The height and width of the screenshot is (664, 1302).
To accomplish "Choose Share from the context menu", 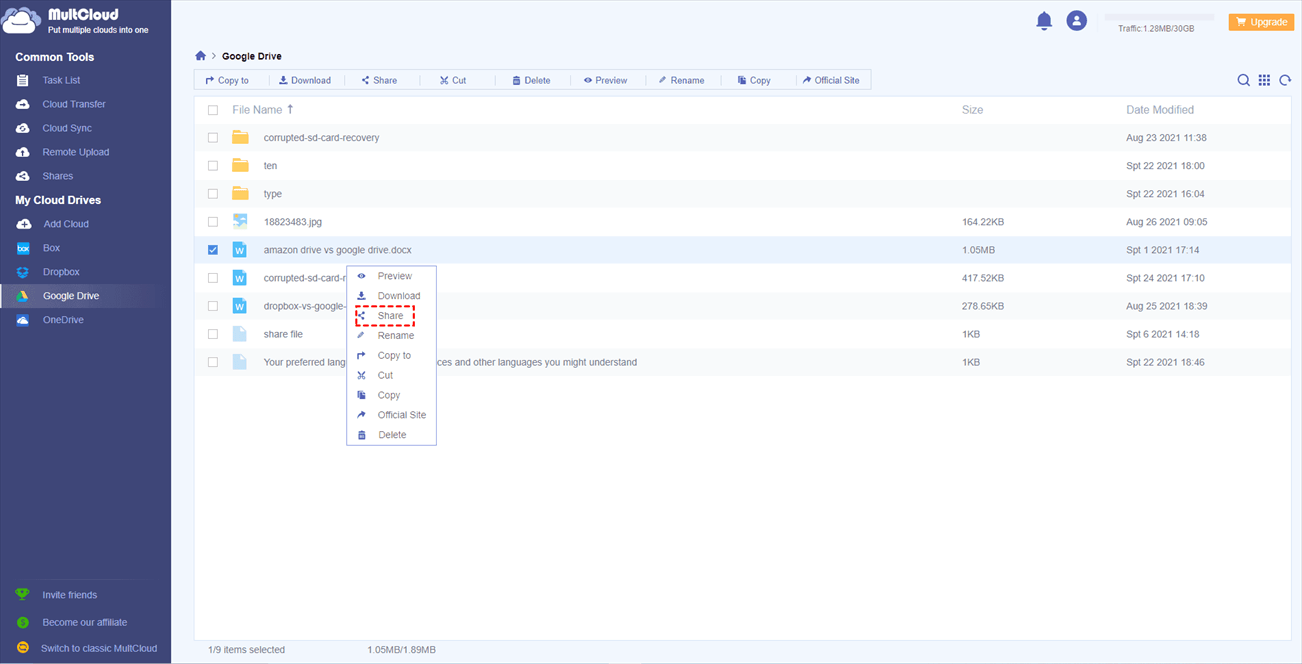I will 389,316.
